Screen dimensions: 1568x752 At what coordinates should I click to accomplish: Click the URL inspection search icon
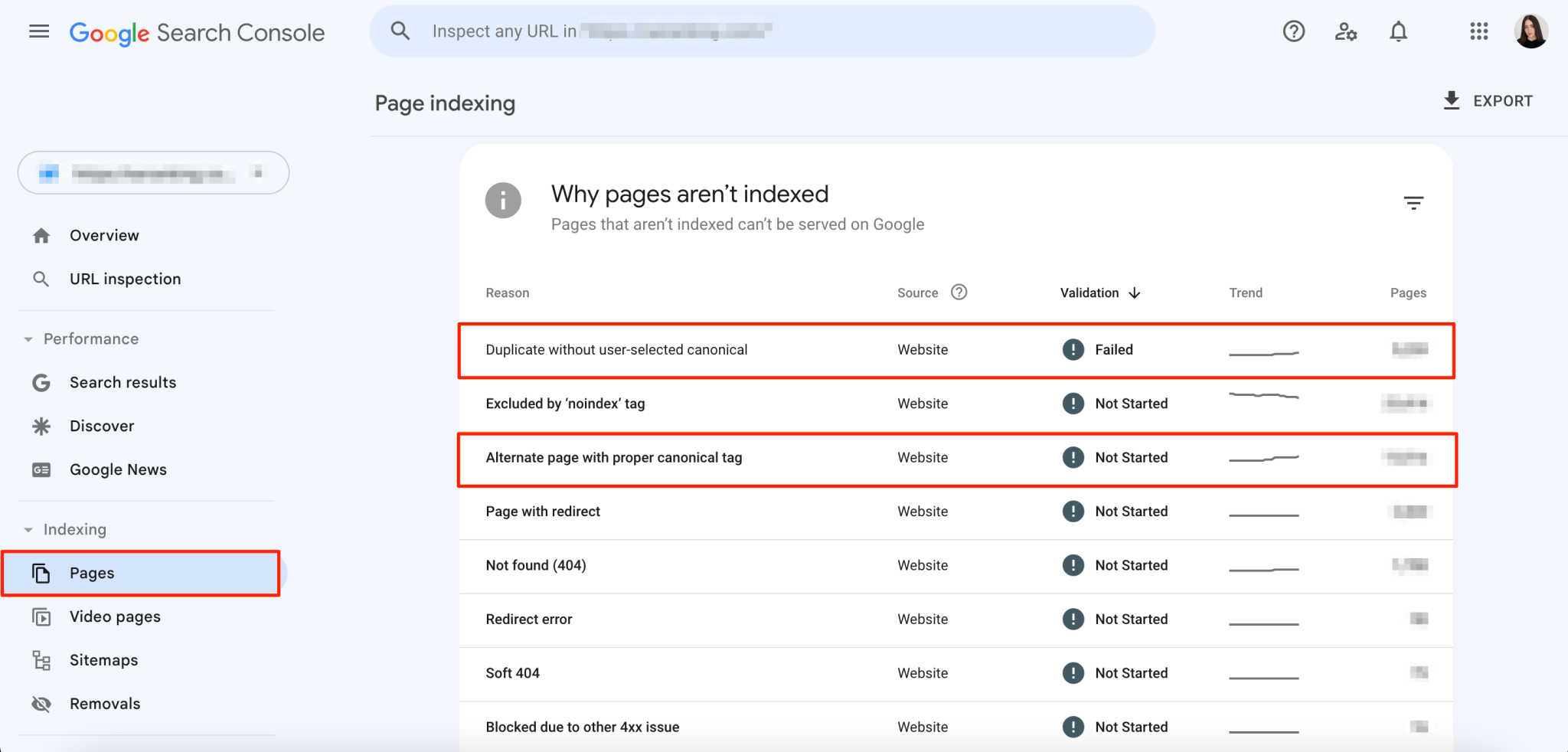[400, 31]
